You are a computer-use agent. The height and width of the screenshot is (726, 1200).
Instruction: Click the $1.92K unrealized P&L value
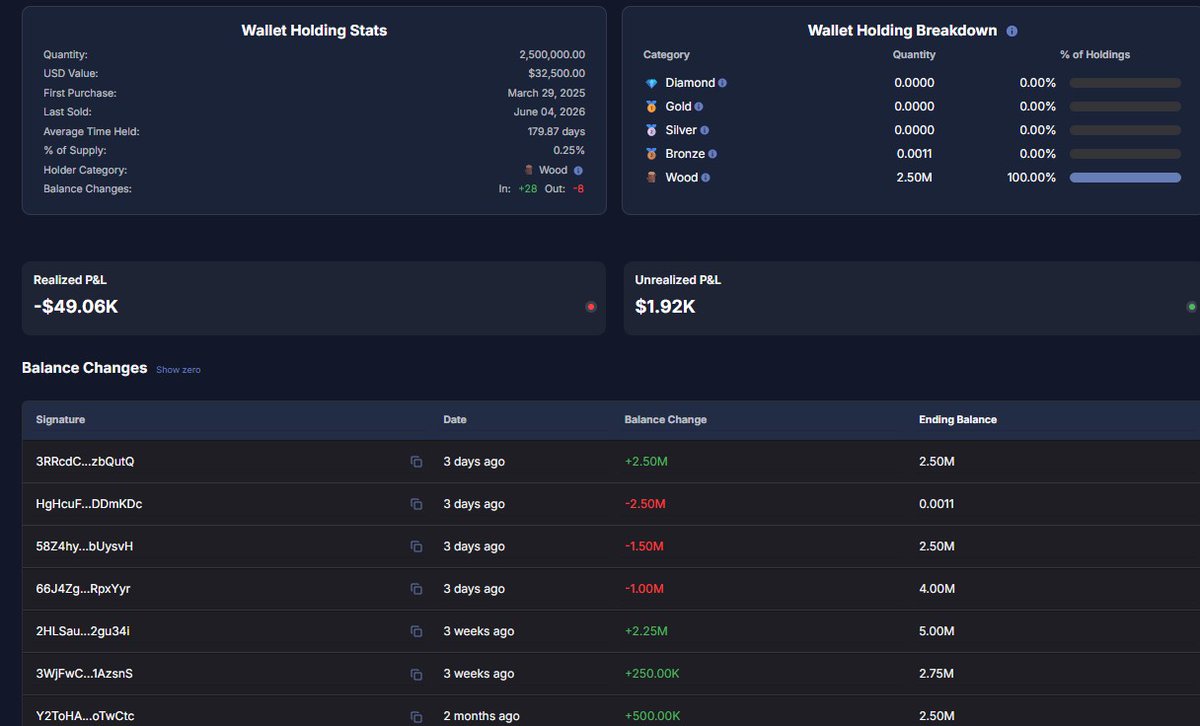[x=665, y=307]
